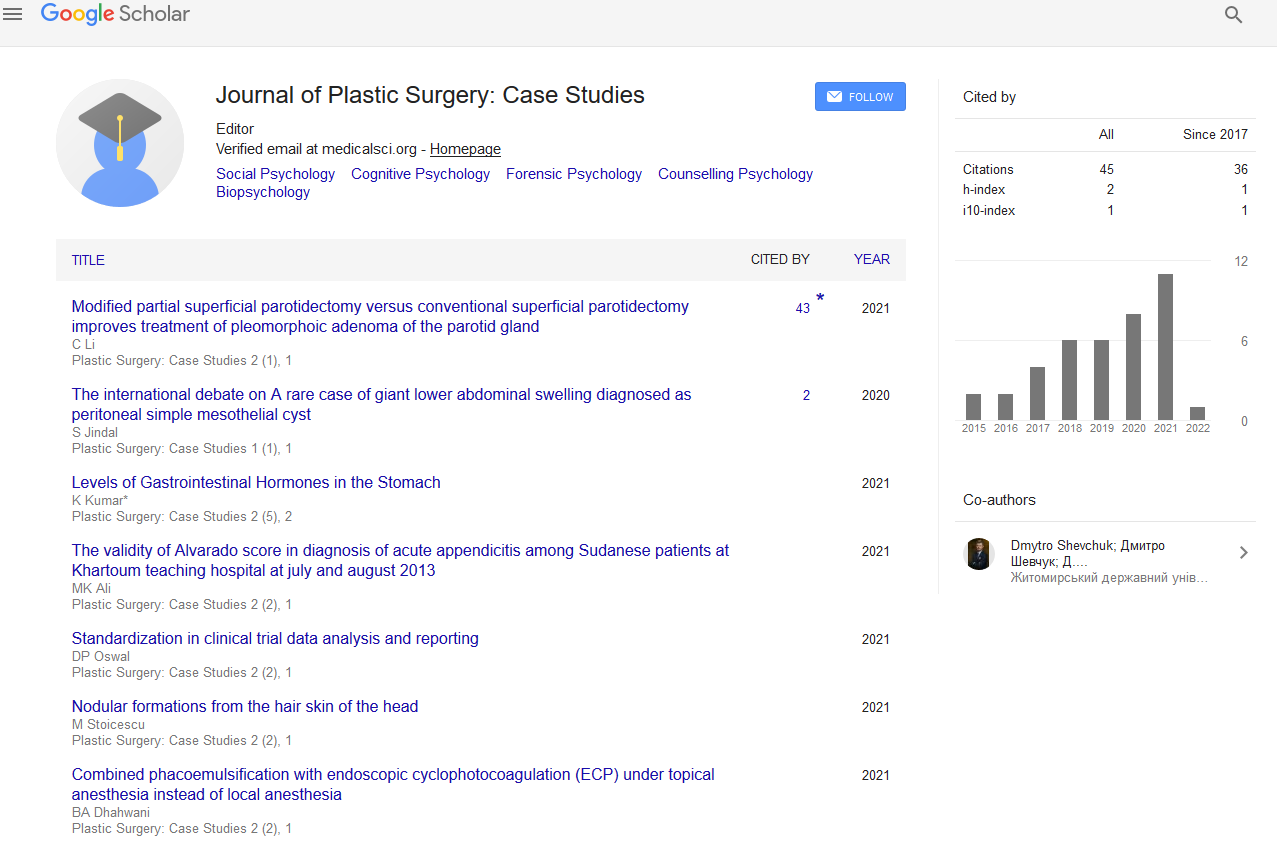Click the Google Scholar logo
The image size is (1277, 847).
tap(115, 14)
